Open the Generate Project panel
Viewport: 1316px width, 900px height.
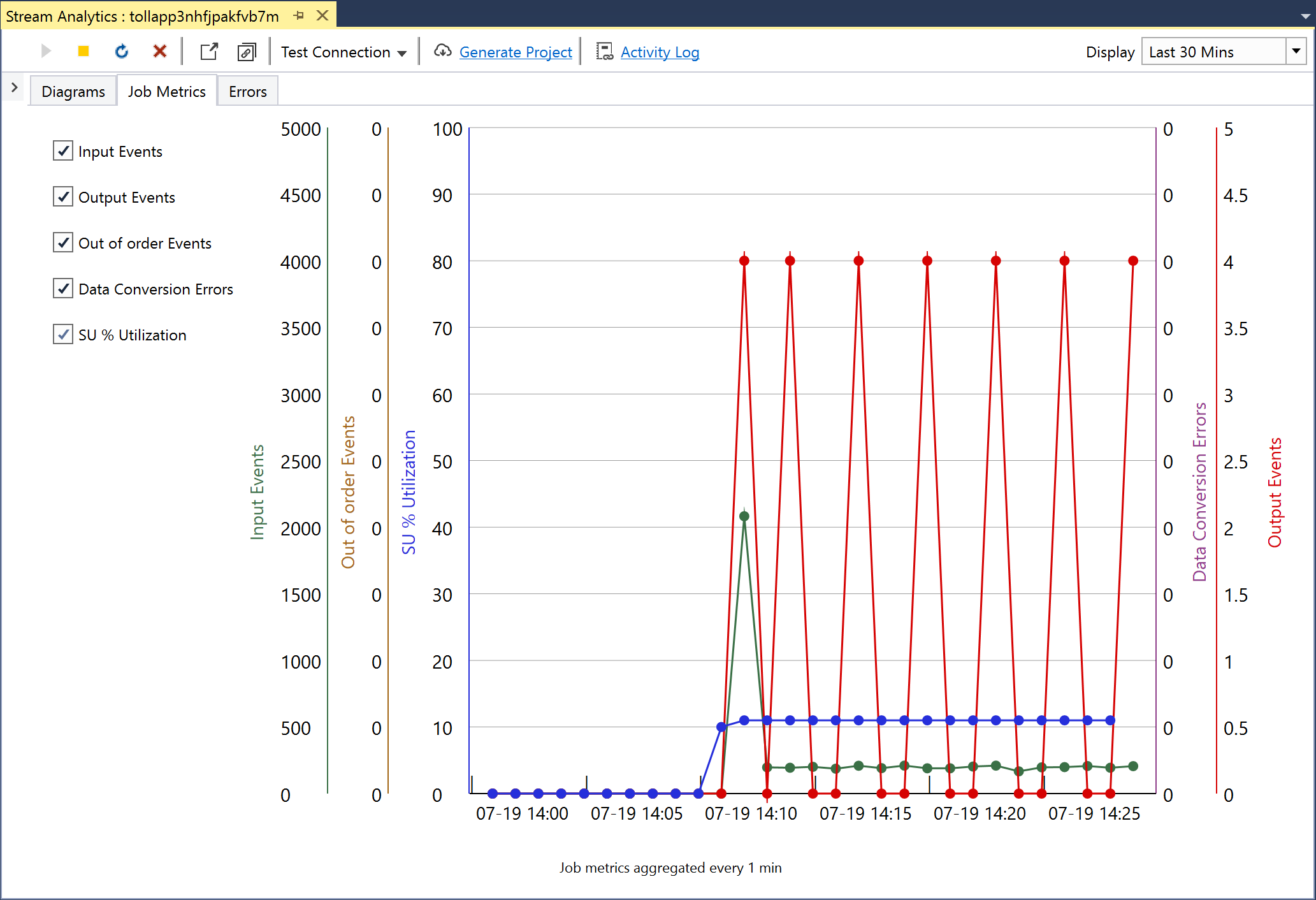coord(516,51)
